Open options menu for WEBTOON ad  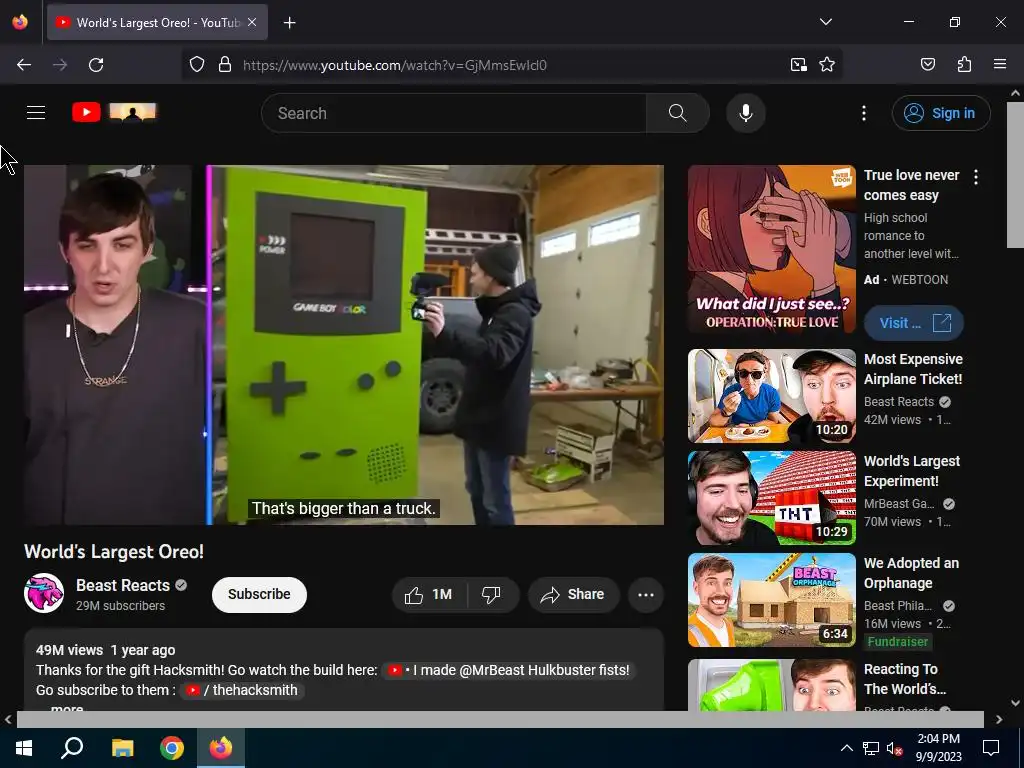pos(976,177)
